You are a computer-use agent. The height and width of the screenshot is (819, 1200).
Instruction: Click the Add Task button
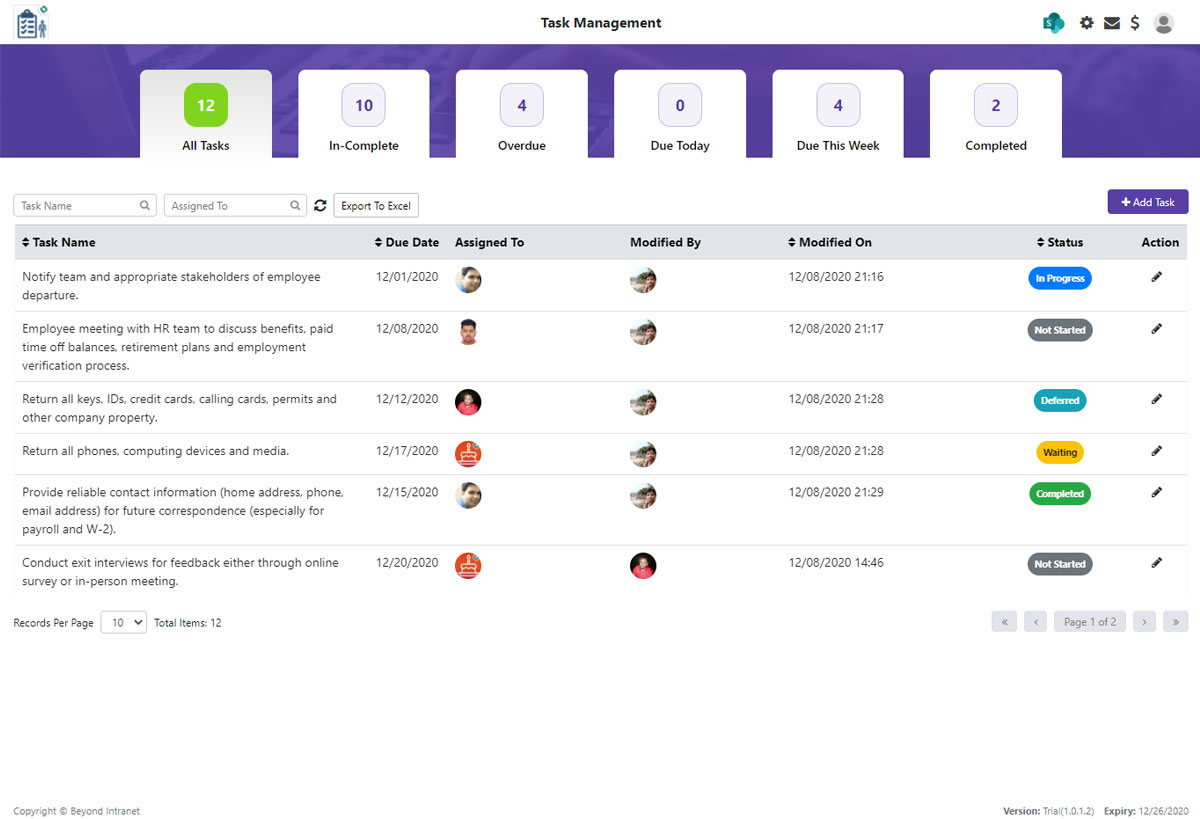click(x=1147, y=201)
